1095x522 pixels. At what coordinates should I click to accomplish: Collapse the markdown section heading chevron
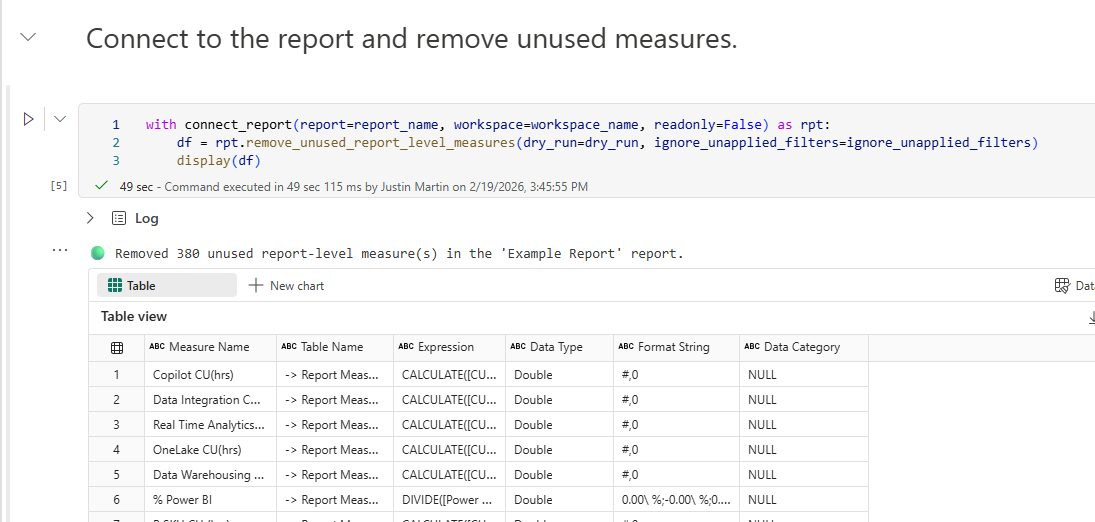pyautogui.click(x=28, y=37)
